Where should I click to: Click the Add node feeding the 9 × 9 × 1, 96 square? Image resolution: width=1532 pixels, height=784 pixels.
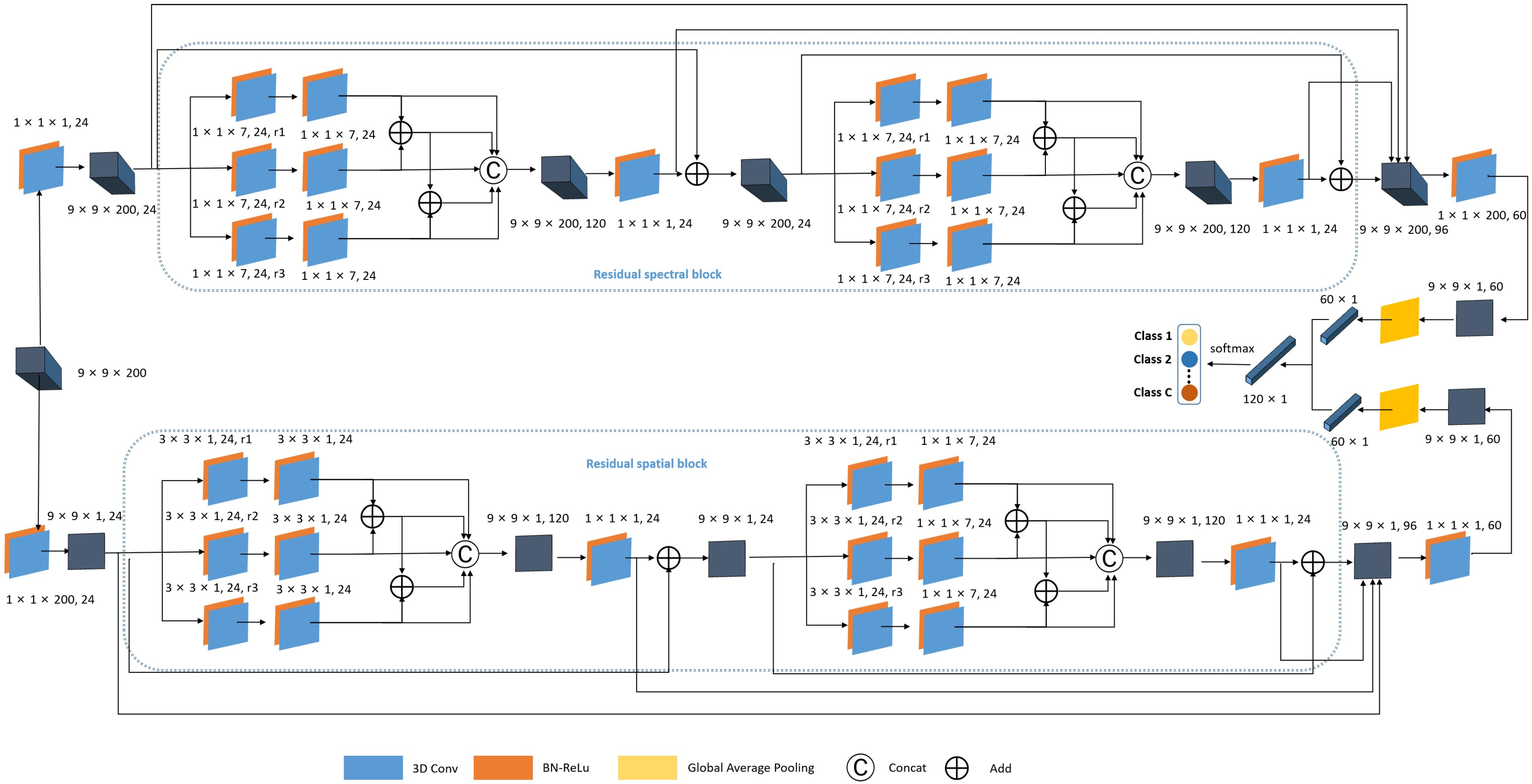tap(1313, 562)
